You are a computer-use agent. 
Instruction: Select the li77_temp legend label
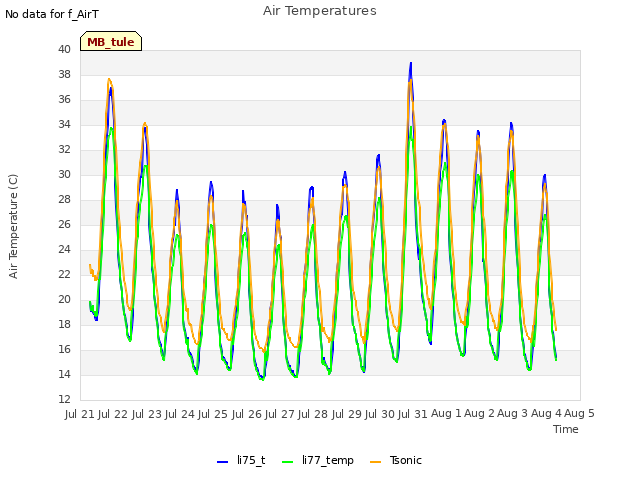point(328,460)
